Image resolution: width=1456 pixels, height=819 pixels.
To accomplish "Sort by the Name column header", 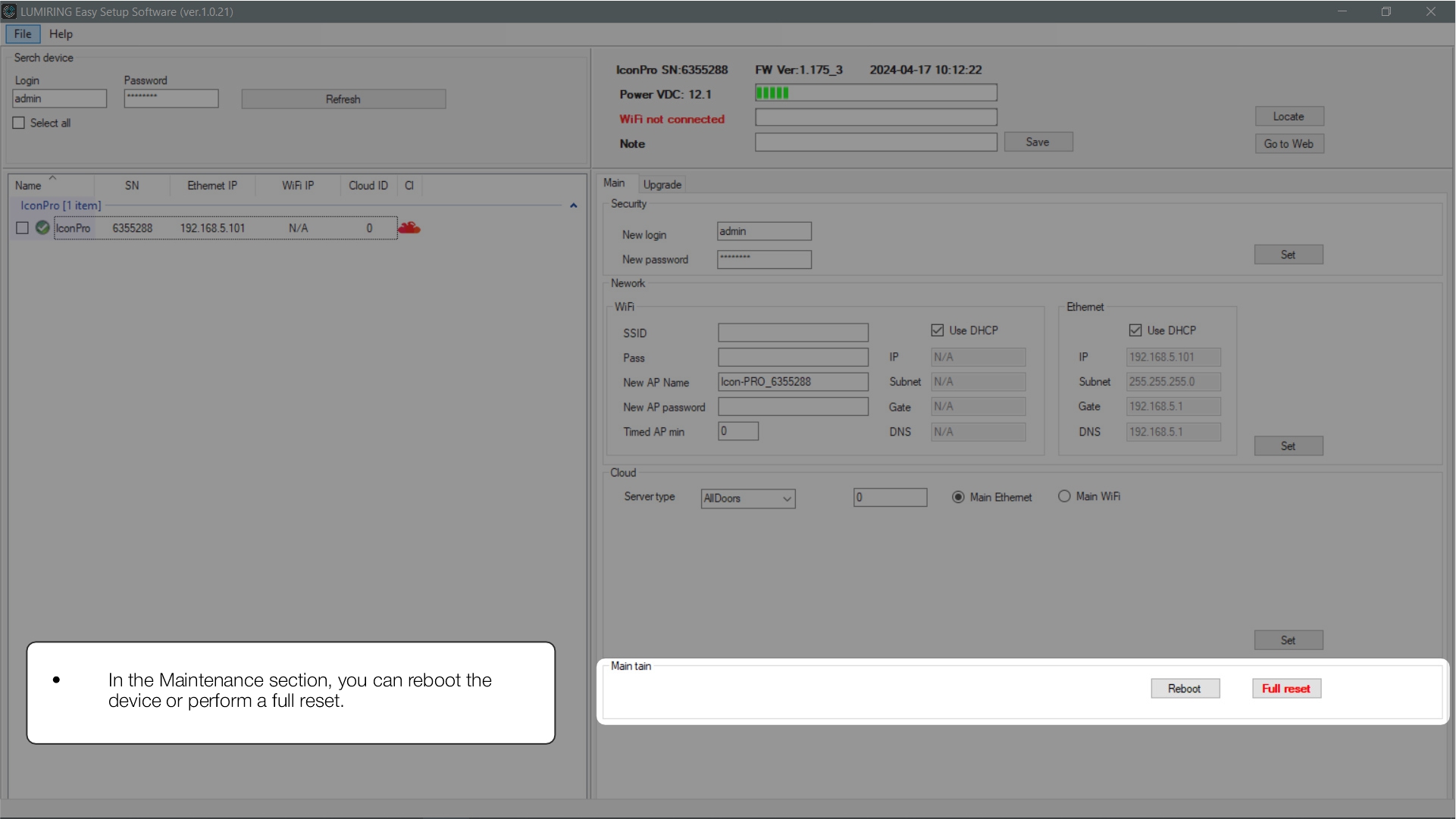I will pyautogui.click(x=52, y=186).
